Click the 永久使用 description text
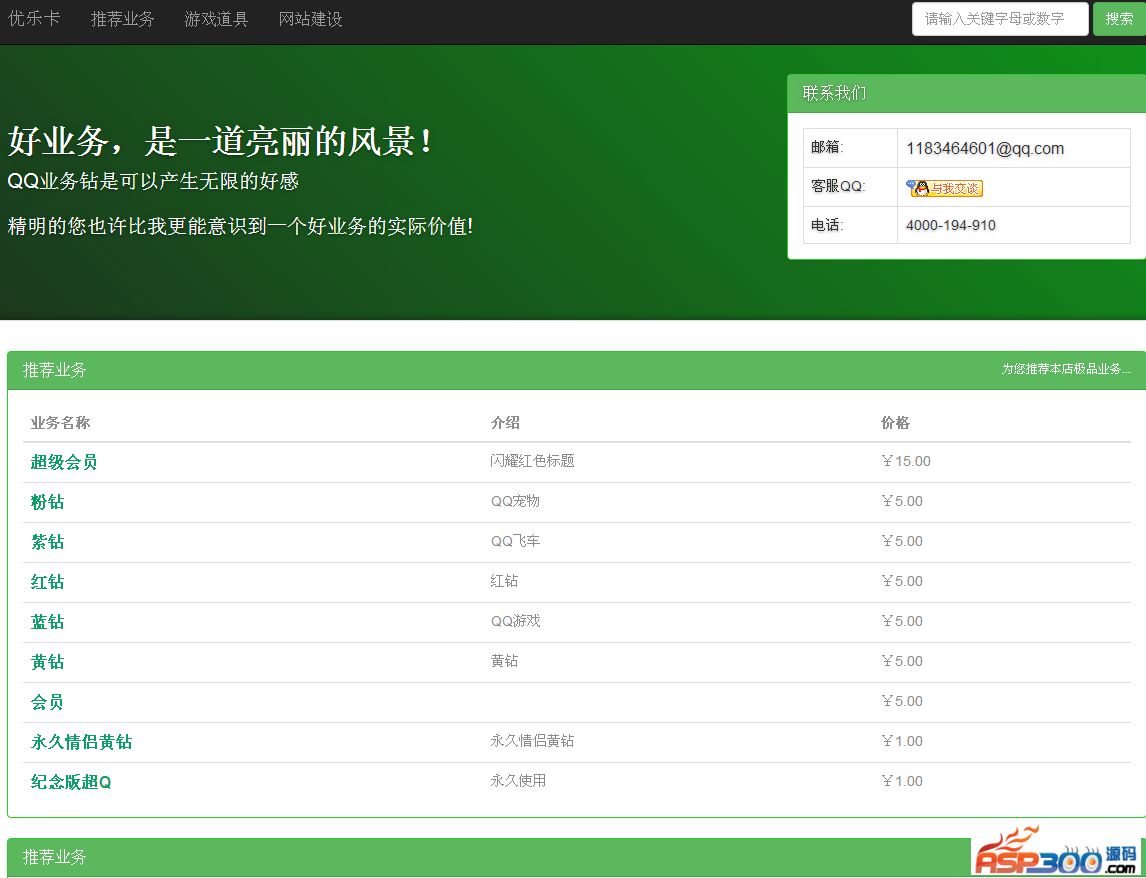Screen dimensions: 1146x878 click(518, 781)
